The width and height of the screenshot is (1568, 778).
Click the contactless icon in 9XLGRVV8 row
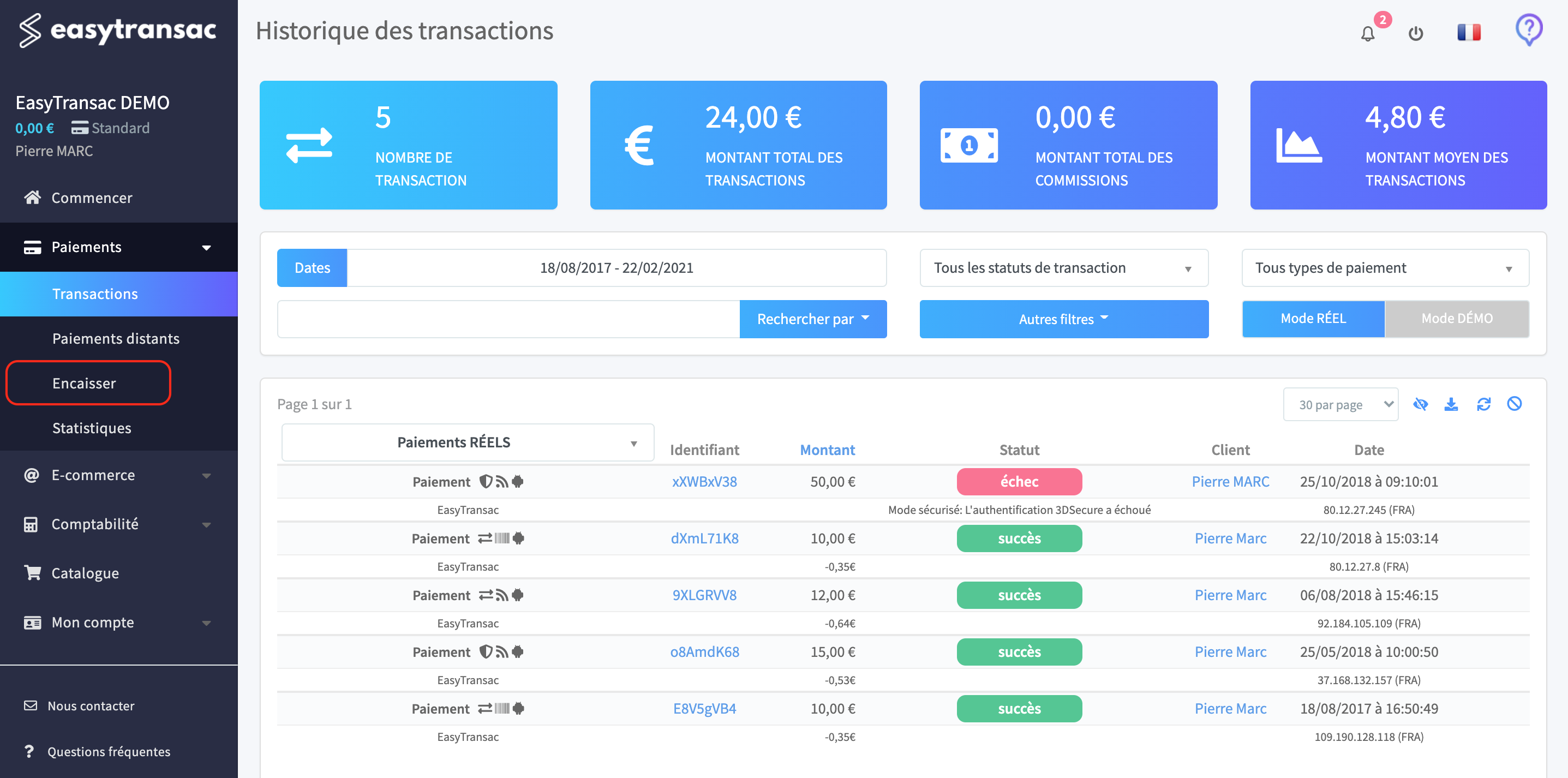coord(501,595)
